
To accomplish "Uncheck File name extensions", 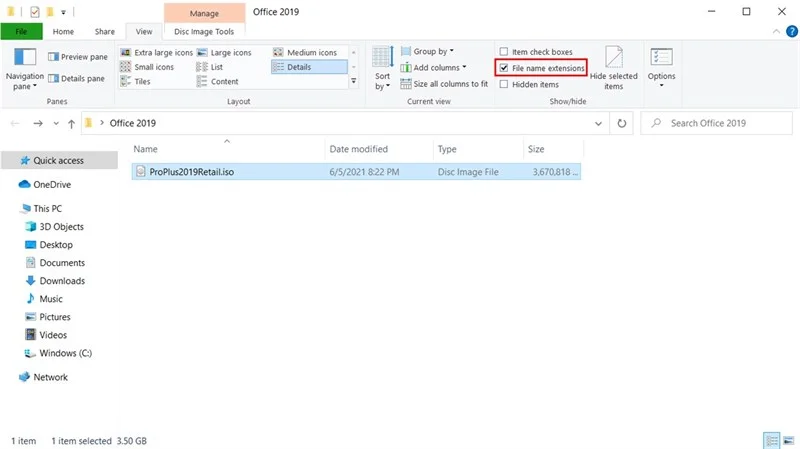I will pos(542,68).
